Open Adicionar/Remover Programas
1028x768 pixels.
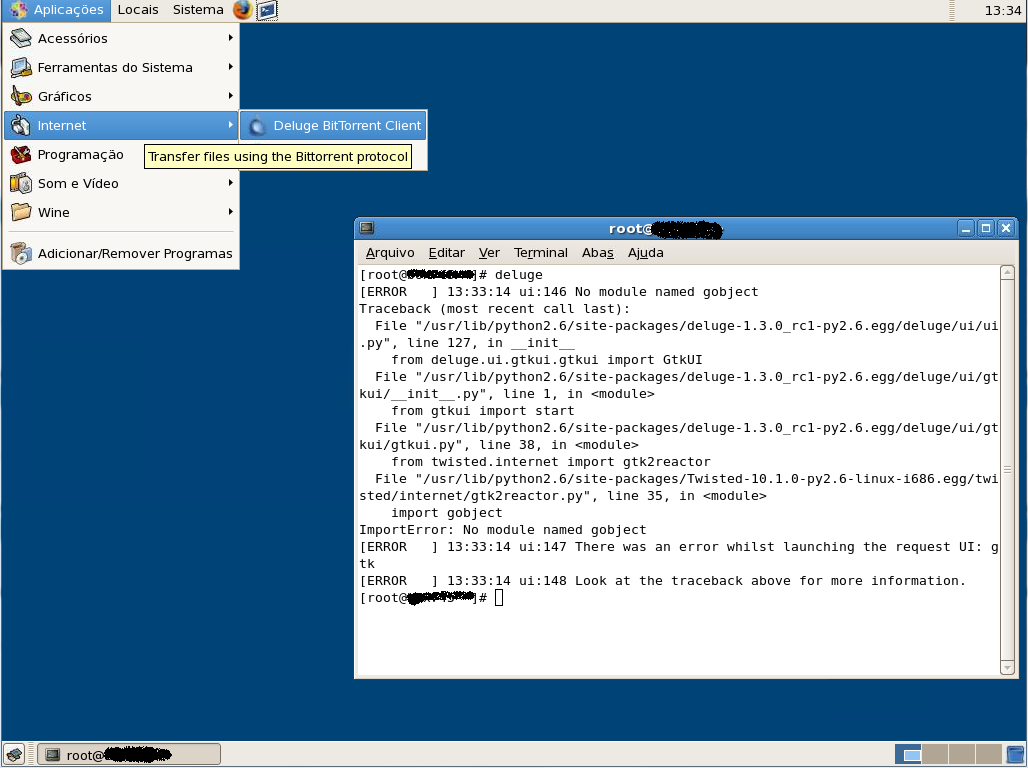(122, 253)
